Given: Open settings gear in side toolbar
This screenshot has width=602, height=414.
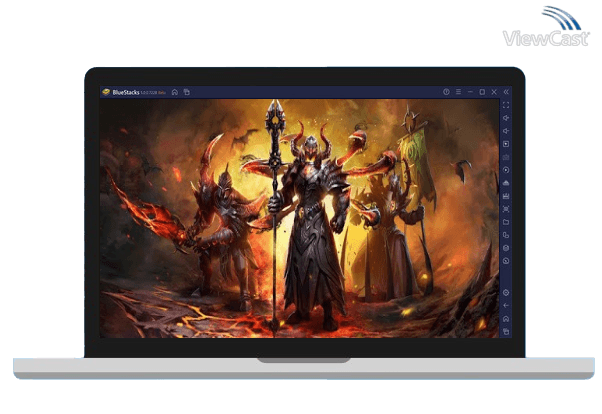Looking at the screenshot, I should click(x=506, y=293).
